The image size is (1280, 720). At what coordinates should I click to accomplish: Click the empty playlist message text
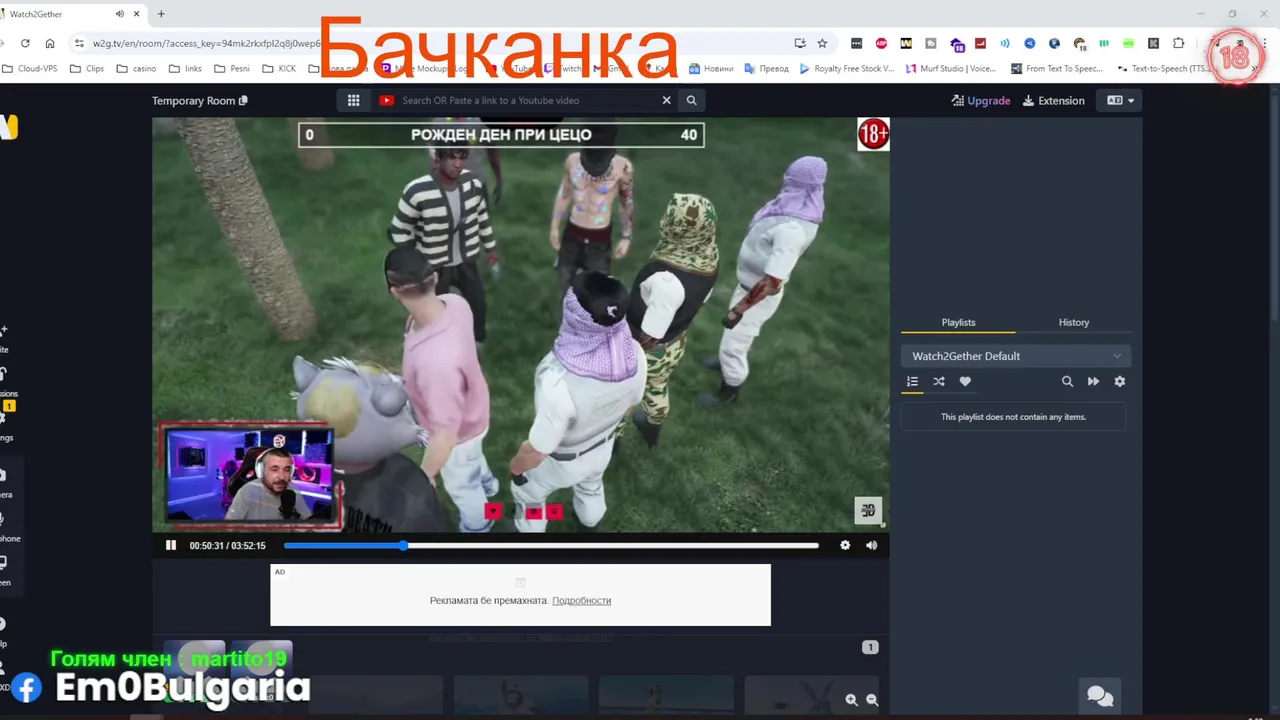[x=1013, y=417]
